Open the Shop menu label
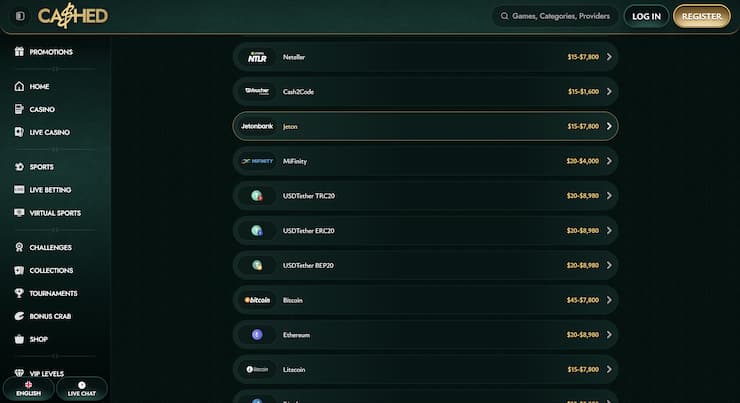The width and height of the screenshot is (740, 403). tap(38, 339)
